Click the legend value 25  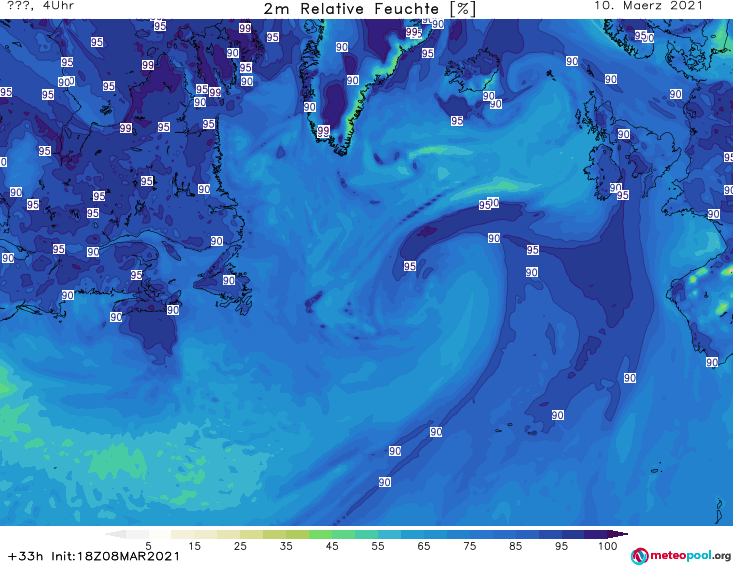(x=240, y=546)
